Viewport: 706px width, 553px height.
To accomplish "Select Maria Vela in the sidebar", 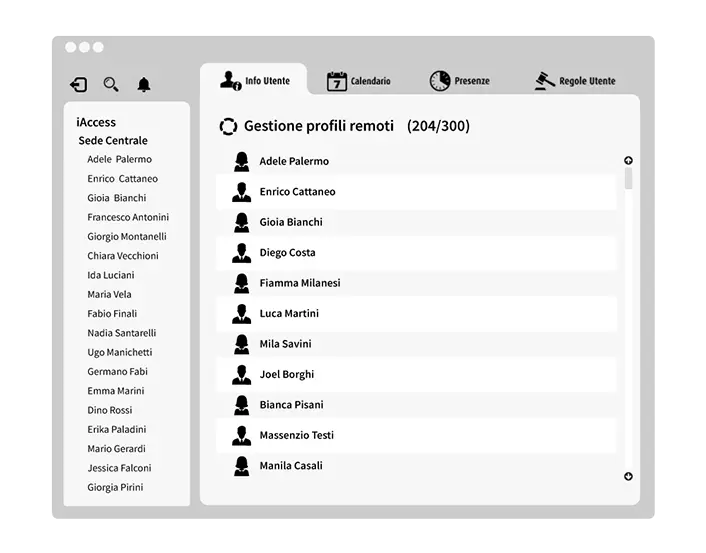I will point(109,295).
